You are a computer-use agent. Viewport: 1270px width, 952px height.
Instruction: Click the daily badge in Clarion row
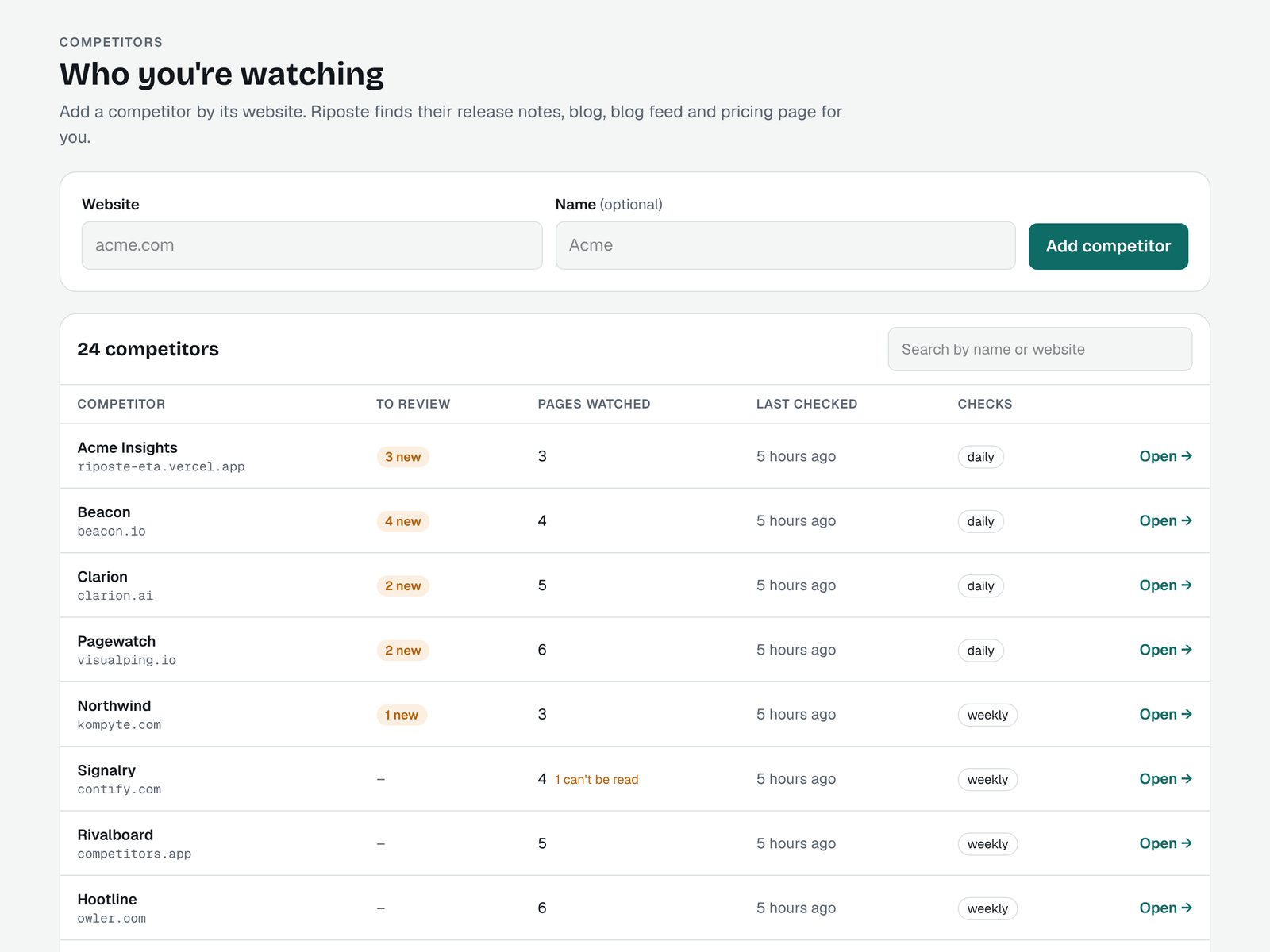point(980,585)
